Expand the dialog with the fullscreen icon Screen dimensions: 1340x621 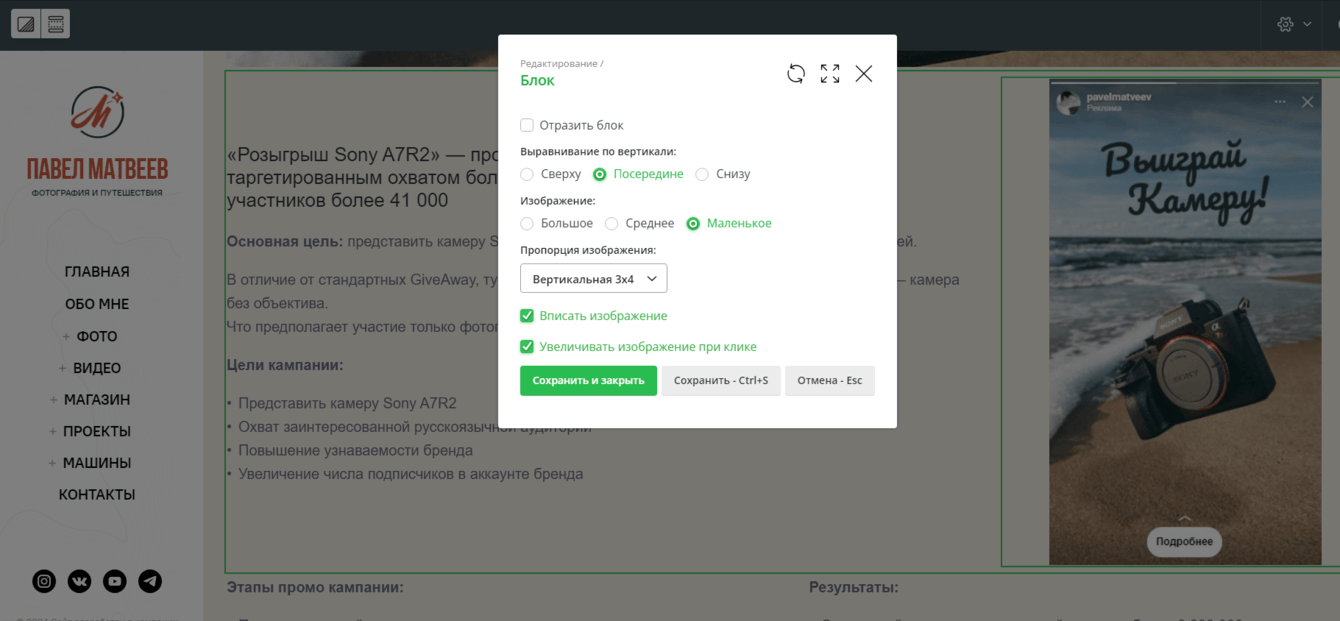(x=830, y=73)
